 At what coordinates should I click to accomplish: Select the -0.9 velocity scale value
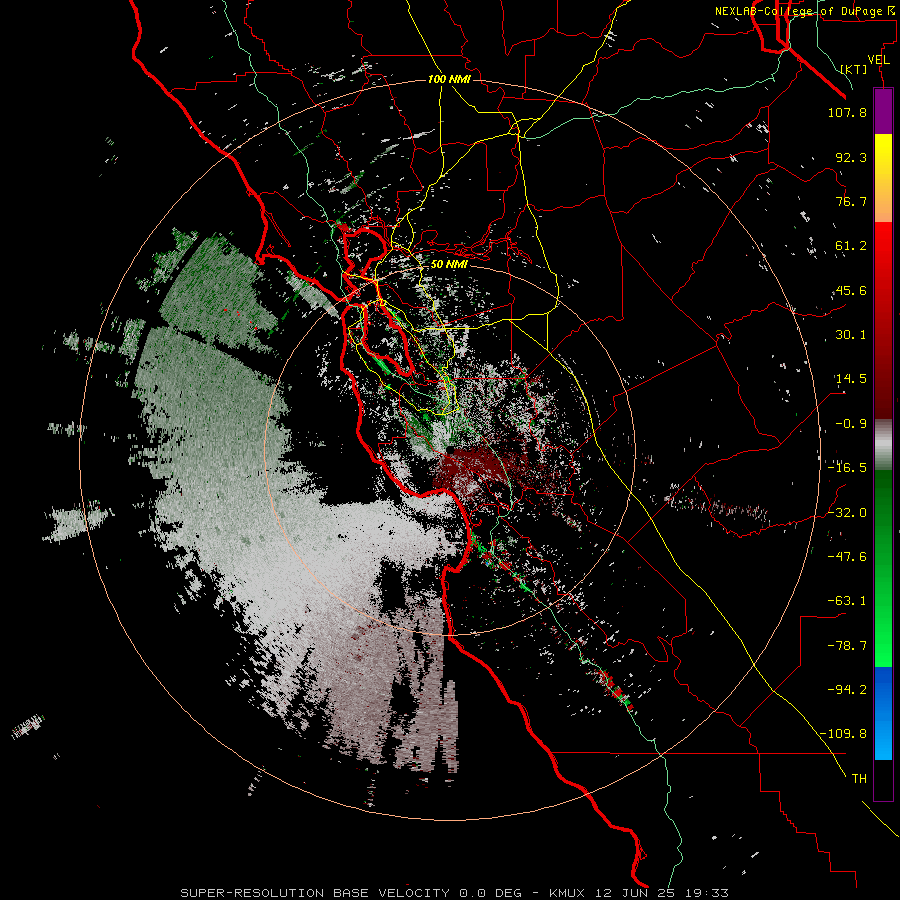pyautogui.click(x=851, y=424)
